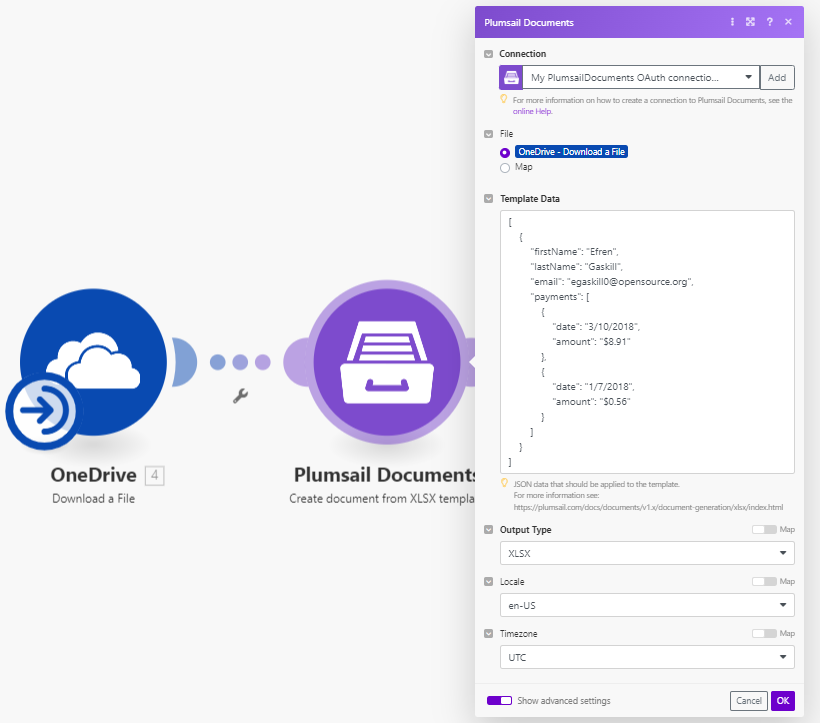
Task: Toggle Map switch for Timezone
Action: 764,633
